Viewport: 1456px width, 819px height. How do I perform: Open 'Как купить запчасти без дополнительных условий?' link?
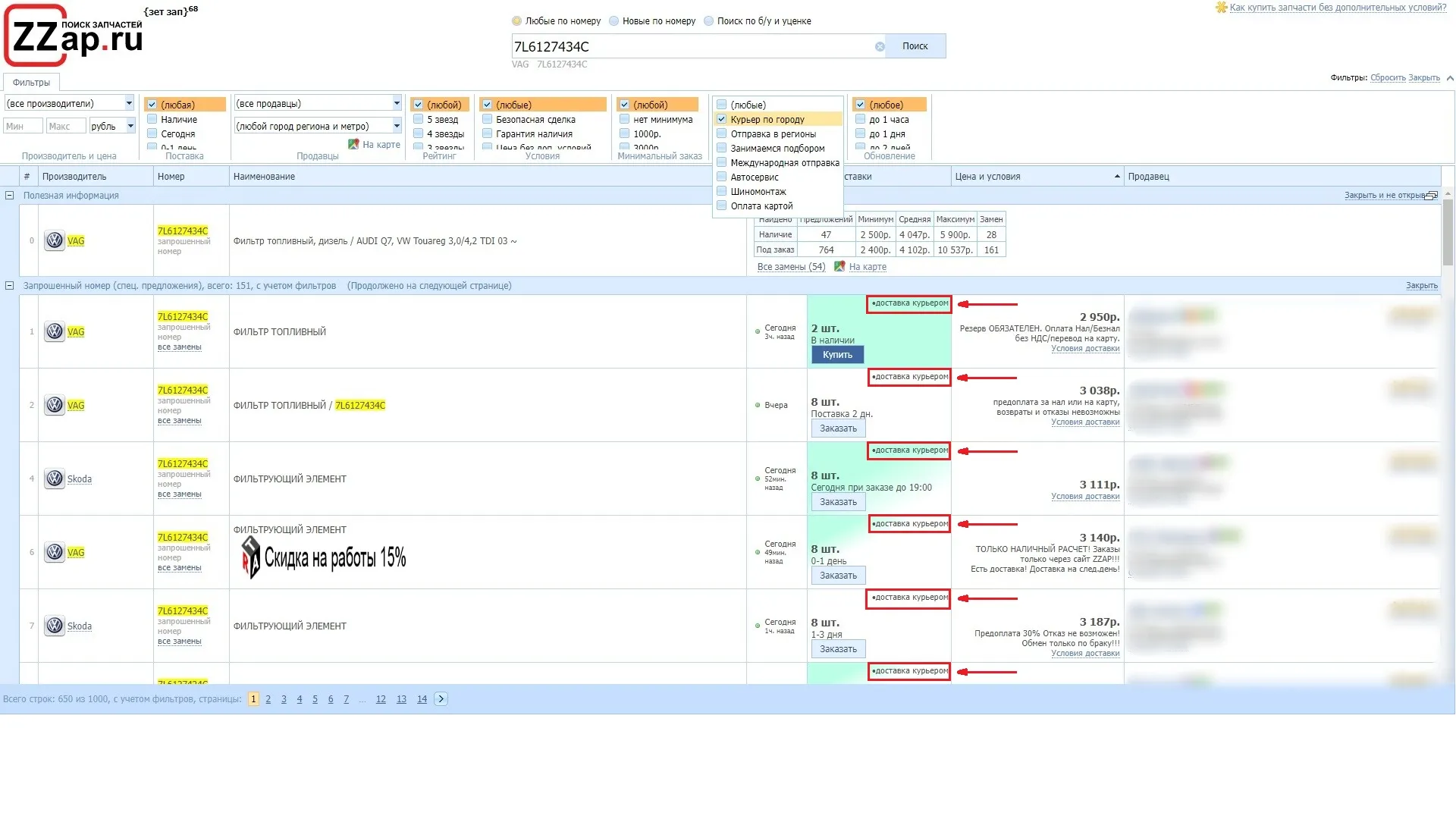(1338, 8)
